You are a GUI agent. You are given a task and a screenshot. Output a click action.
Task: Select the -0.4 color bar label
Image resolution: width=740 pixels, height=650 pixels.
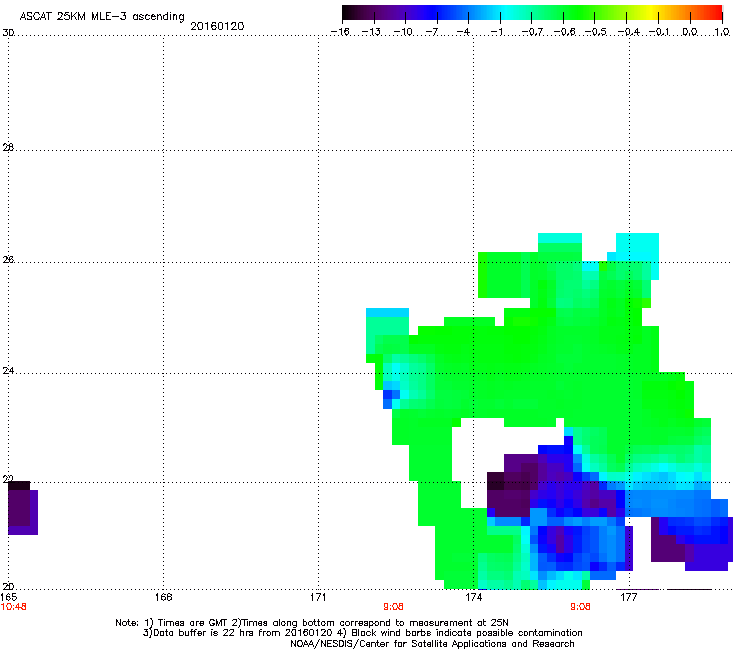[x=629, y=32]
